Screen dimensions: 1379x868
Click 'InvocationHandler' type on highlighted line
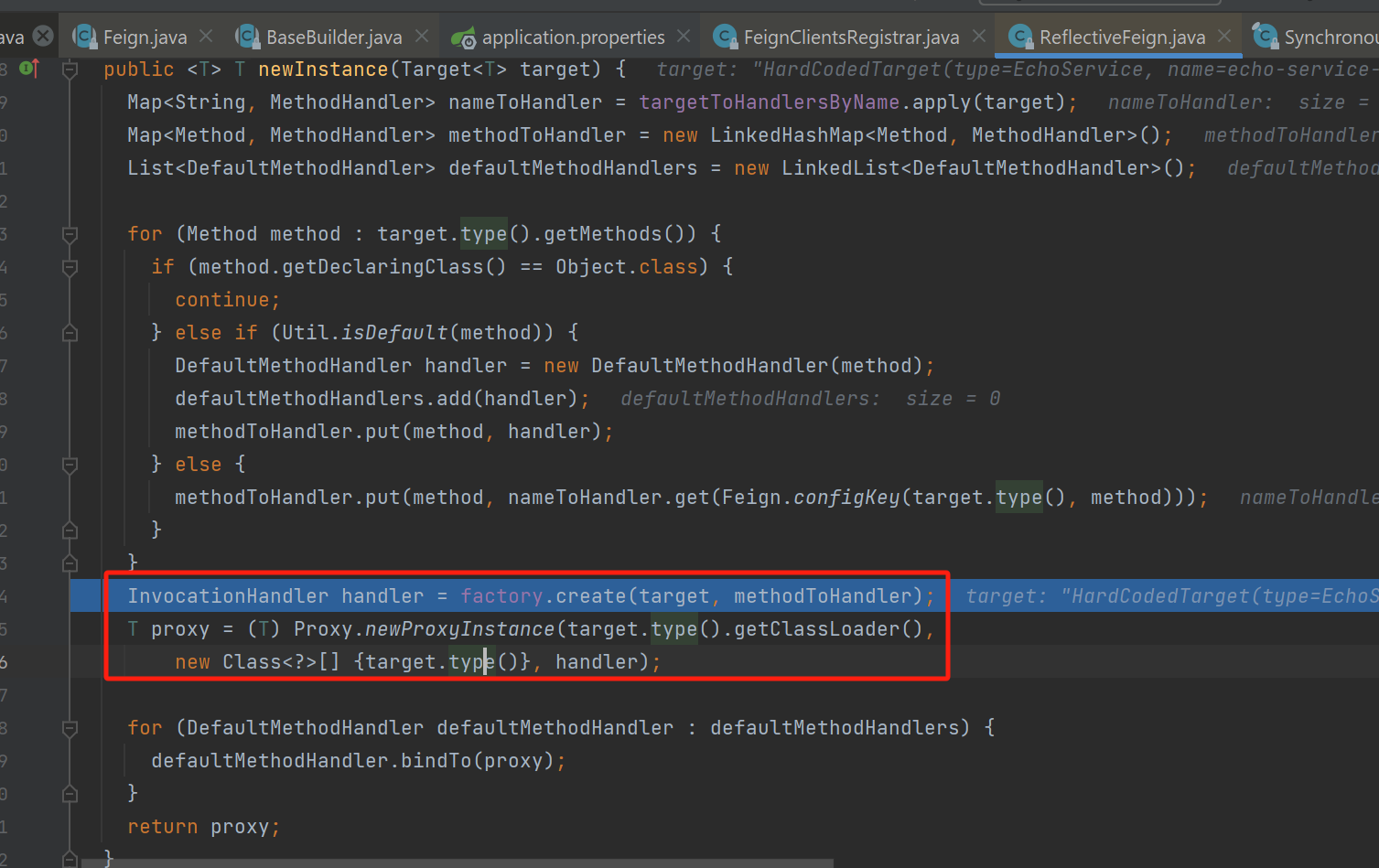click(228, 596)
